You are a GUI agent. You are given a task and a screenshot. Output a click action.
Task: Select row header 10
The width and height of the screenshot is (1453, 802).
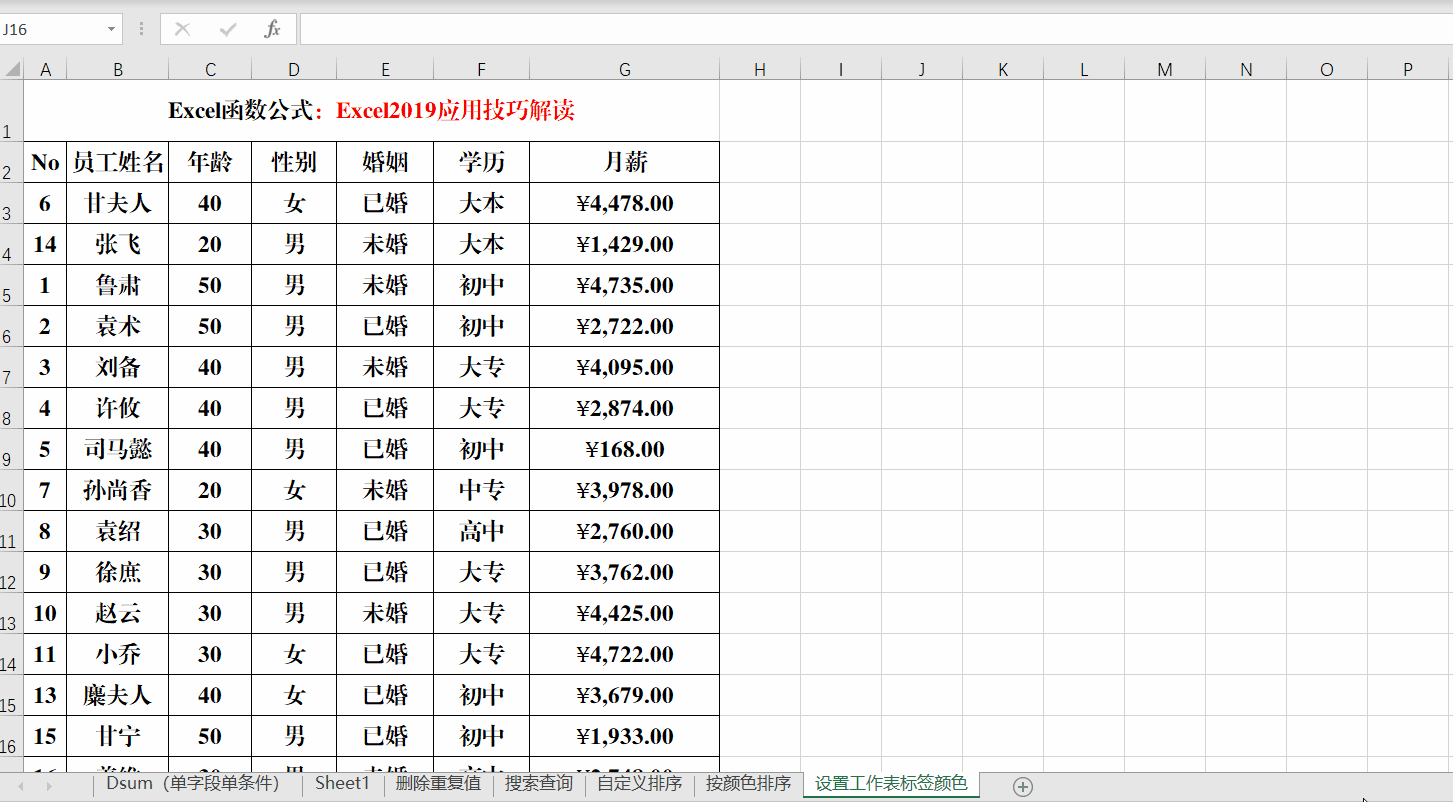point(11,490)
